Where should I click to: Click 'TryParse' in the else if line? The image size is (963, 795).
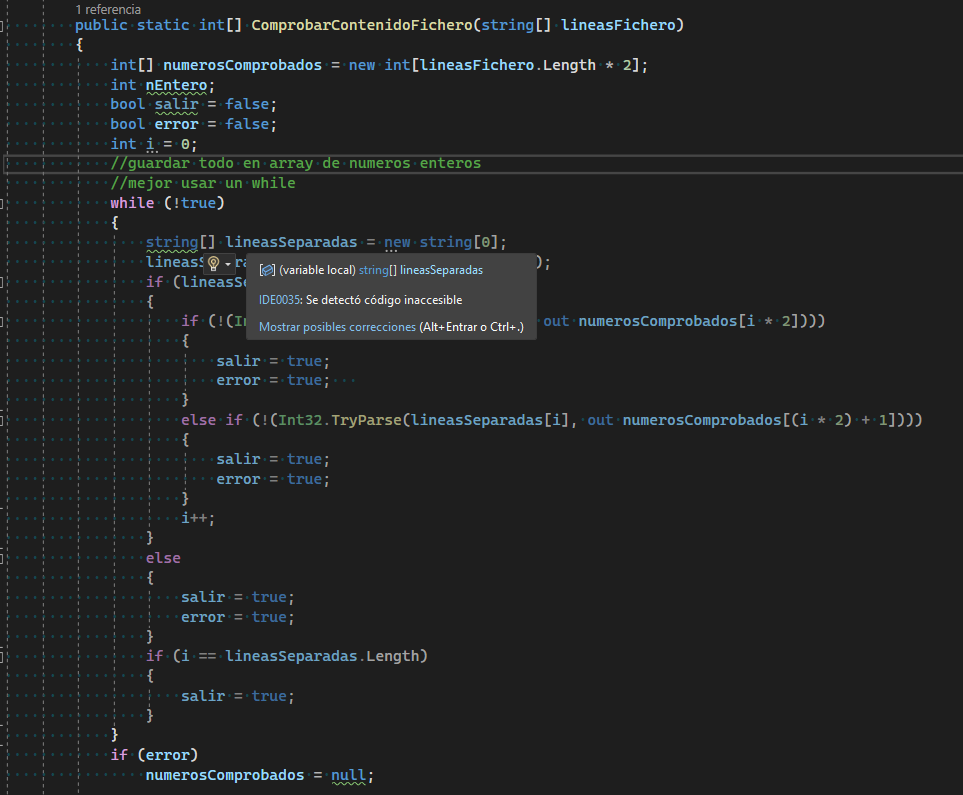(x=367, y=420)
